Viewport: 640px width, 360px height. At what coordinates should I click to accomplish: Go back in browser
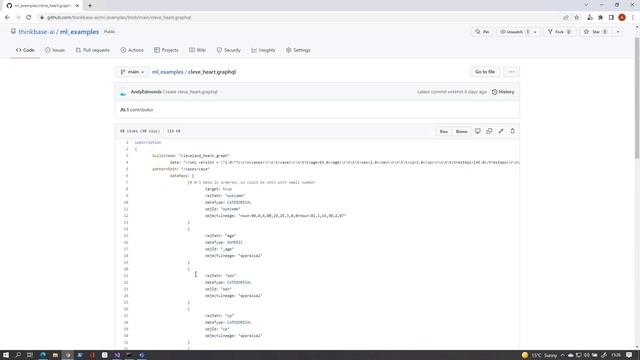pyautogui.click(x=7, y=18)
